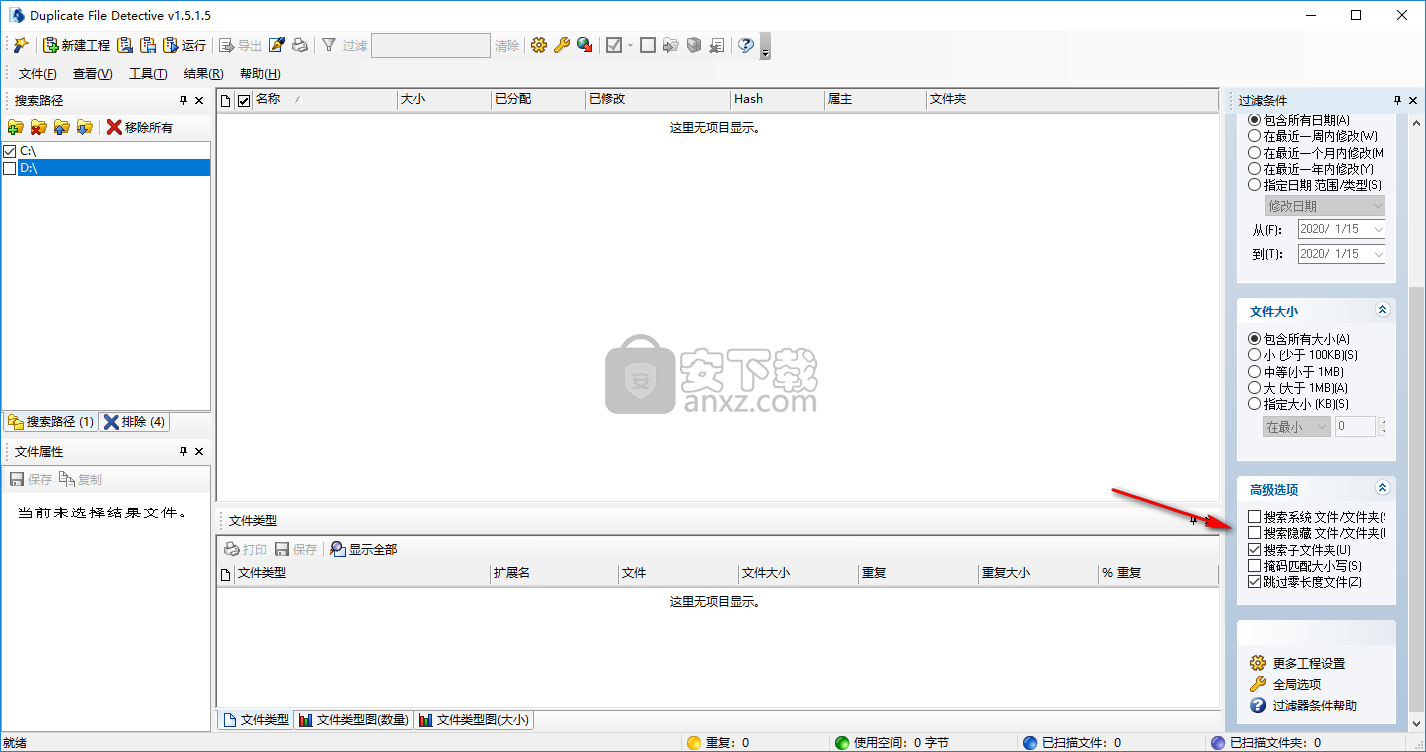The image size is (1426, 752).
Task: Toggle the C:\ path checkbox
Action: coord(10,151)
